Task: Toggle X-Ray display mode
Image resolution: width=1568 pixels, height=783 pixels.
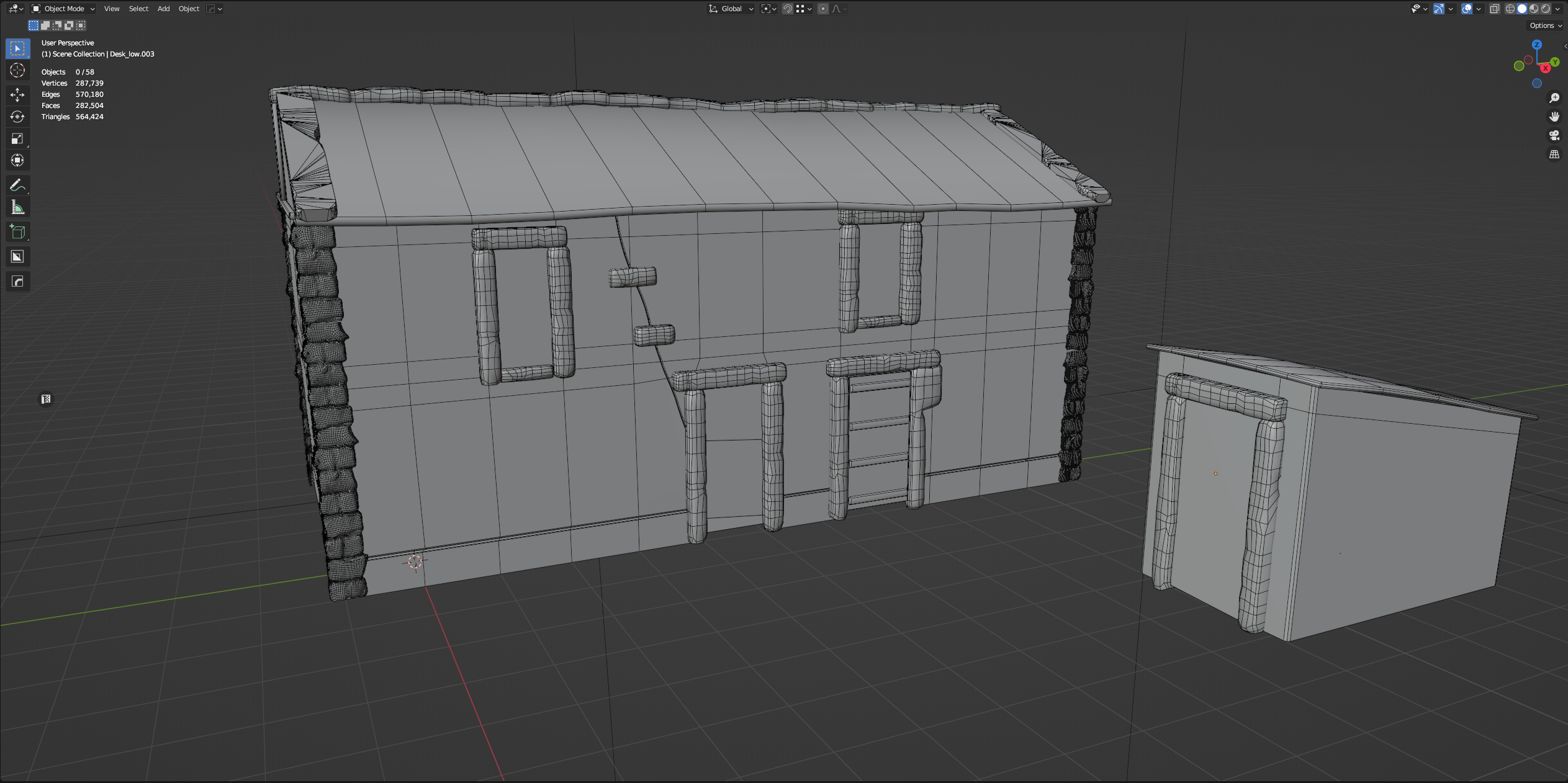Action: (1495, 9)
